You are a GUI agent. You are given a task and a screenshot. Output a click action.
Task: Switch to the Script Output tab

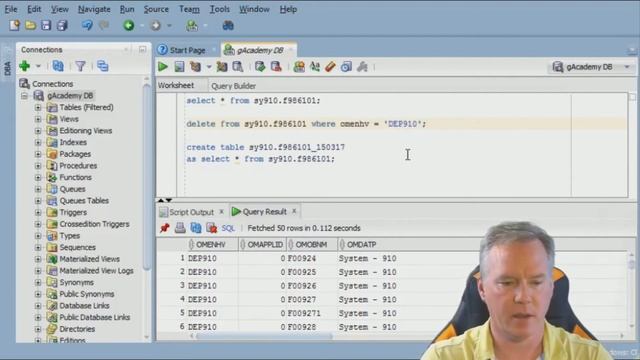[191, 212]
